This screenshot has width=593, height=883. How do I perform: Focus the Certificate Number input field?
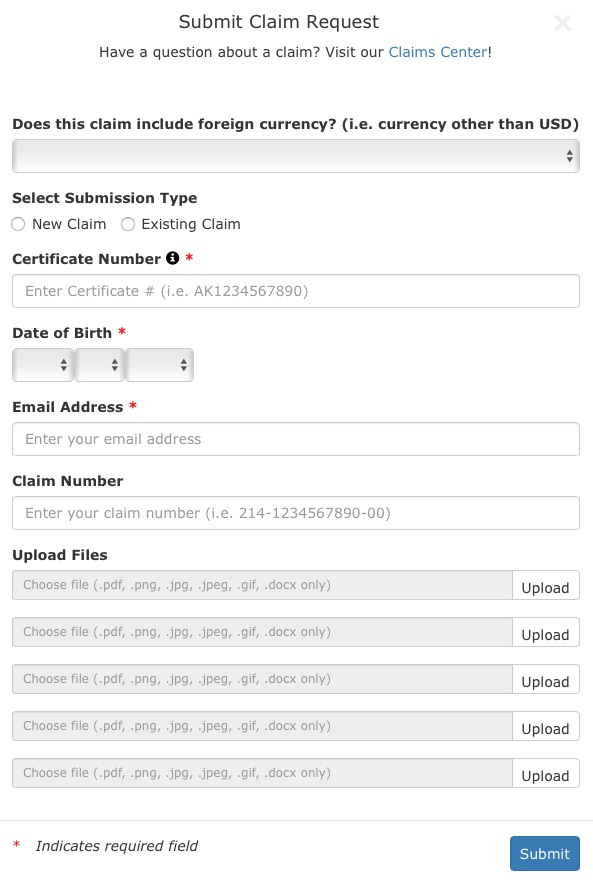(x=296, y=291)
